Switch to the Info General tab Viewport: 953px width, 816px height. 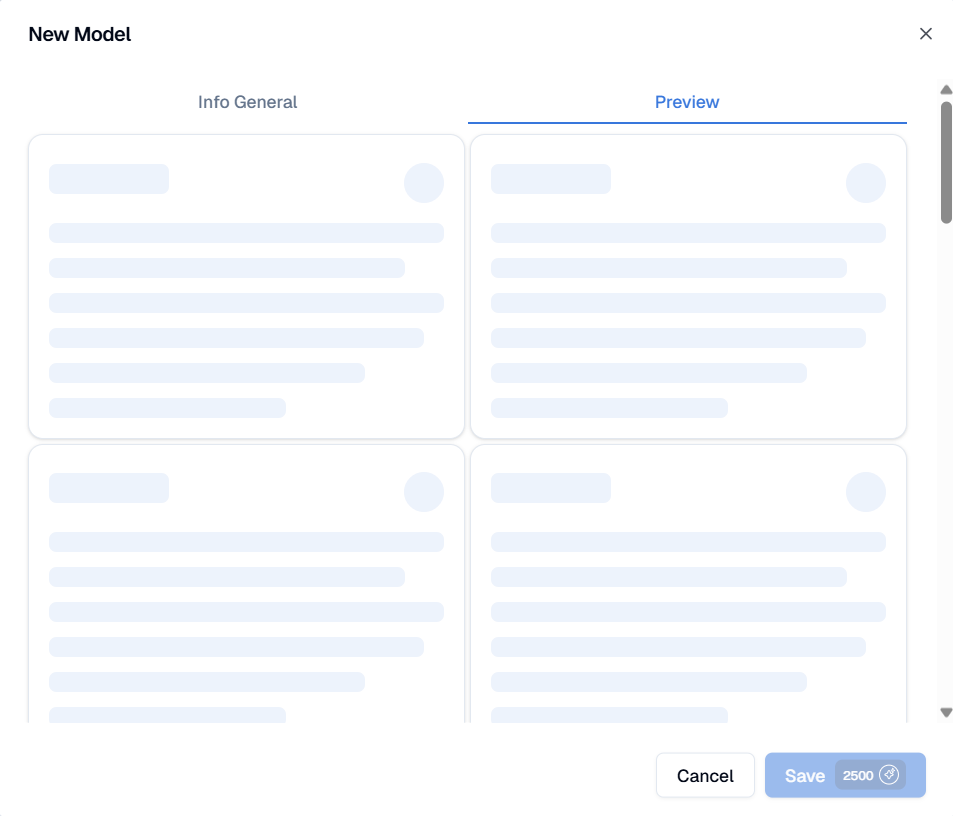[248, 102]
